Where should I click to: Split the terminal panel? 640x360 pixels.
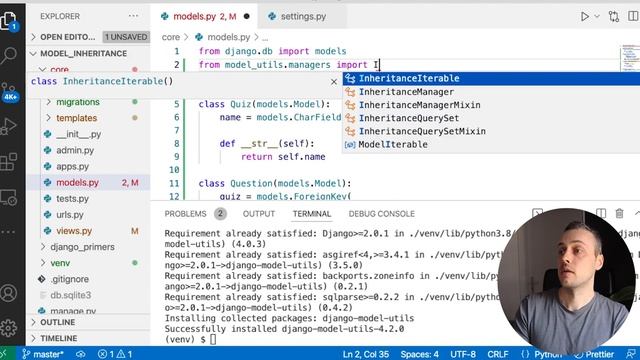pos(601,213)
